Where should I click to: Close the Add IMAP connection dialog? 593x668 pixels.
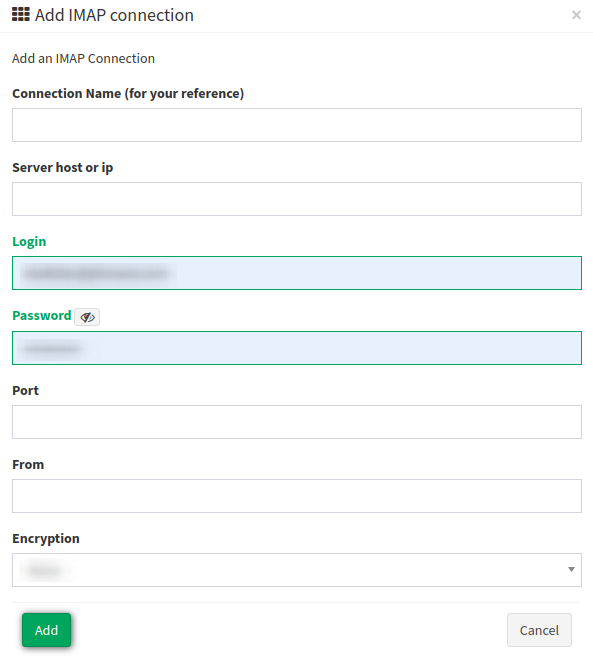576,15
